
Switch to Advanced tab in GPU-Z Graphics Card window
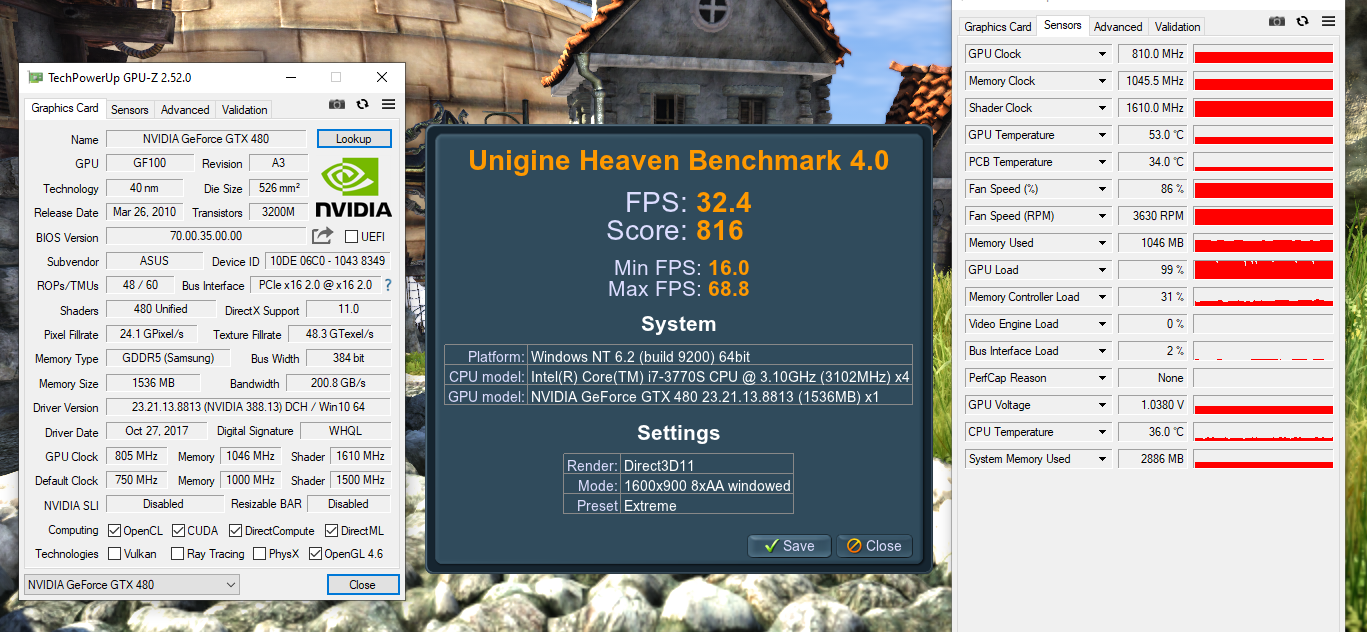(x=185, y=110)
